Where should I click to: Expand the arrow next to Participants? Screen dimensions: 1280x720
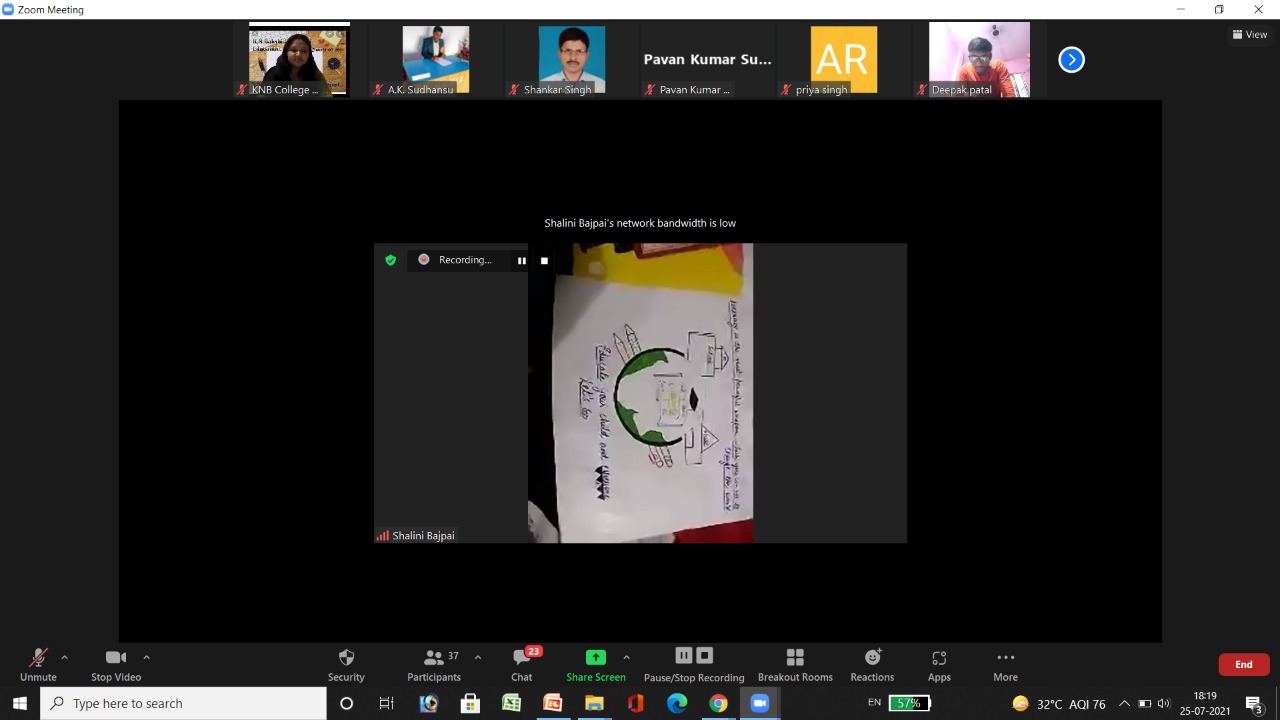point(478,657)
